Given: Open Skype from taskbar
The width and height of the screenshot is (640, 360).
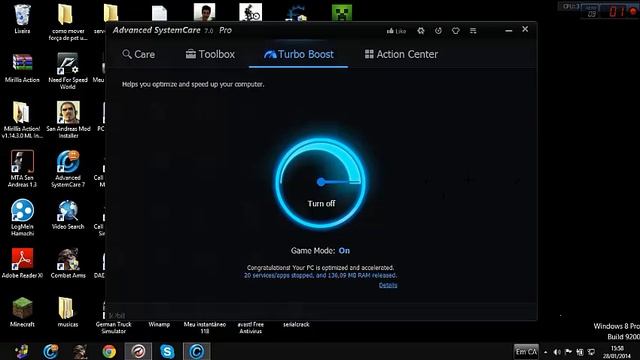Looking at the screenshot, I should click(167, 351).
